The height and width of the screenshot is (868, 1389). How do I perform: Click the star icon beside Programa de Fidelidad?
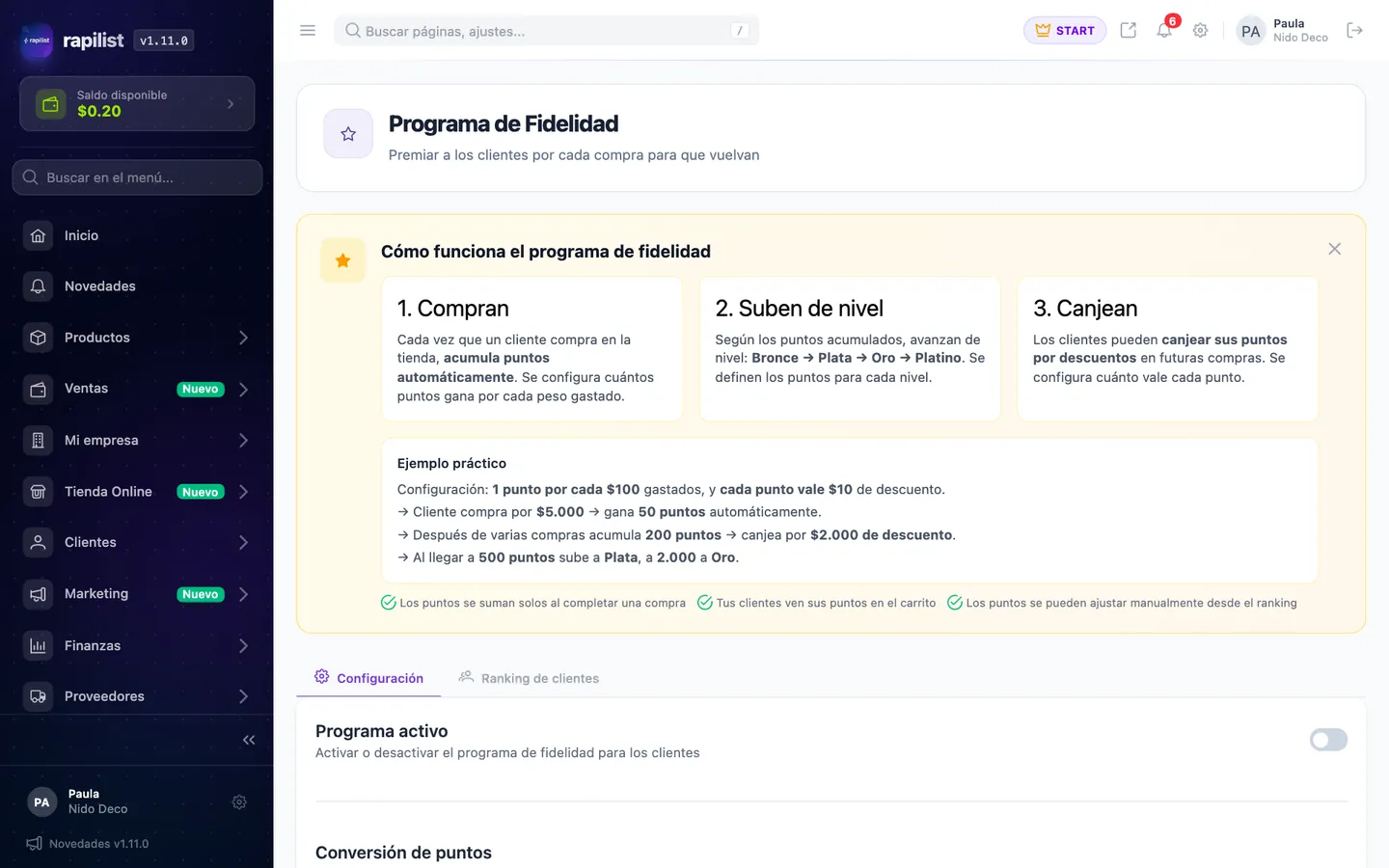click(x=348, y=134)
